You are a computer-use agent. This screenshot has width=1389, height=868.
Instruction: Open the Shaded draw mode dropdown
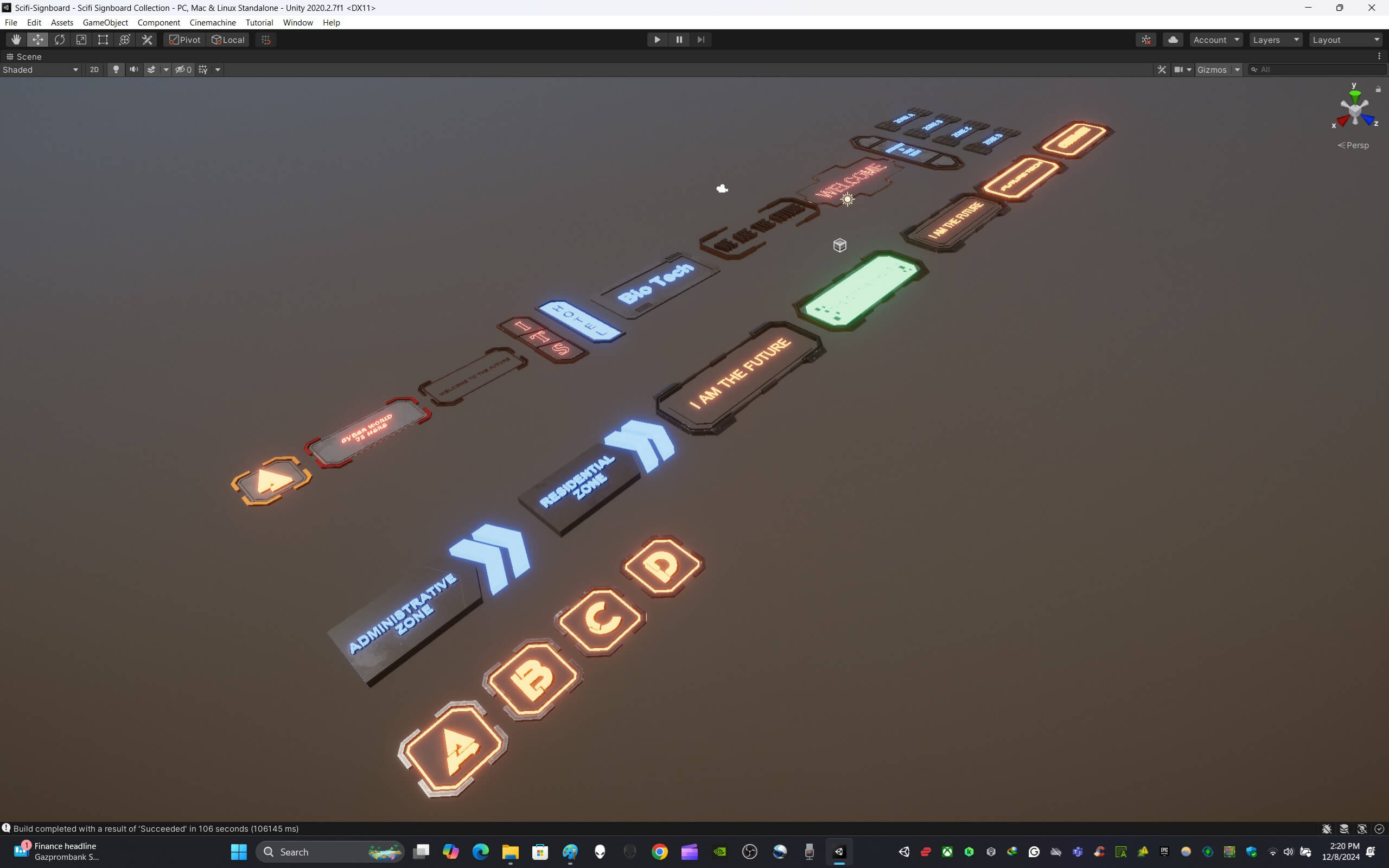(41, 69)
